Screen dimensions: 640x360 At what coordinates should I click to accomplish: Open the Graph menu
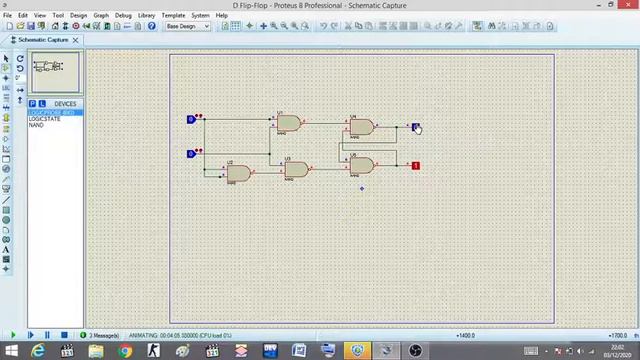[101, 16]
